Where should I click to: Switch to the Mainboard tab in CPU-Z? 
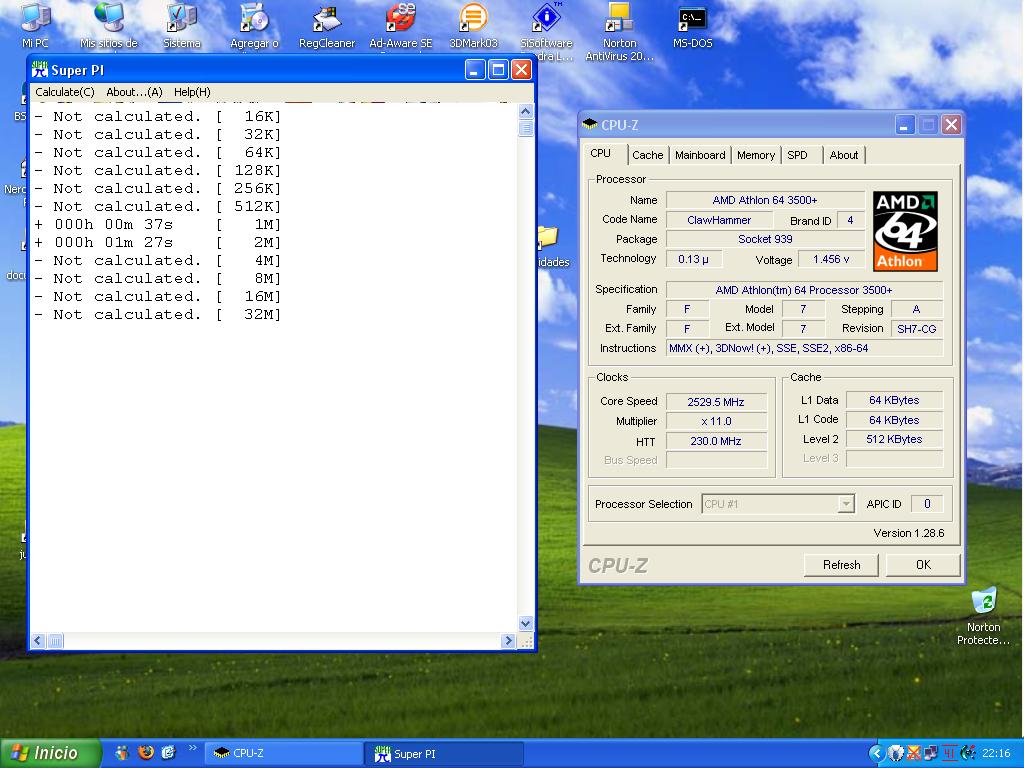pos(700,155)
